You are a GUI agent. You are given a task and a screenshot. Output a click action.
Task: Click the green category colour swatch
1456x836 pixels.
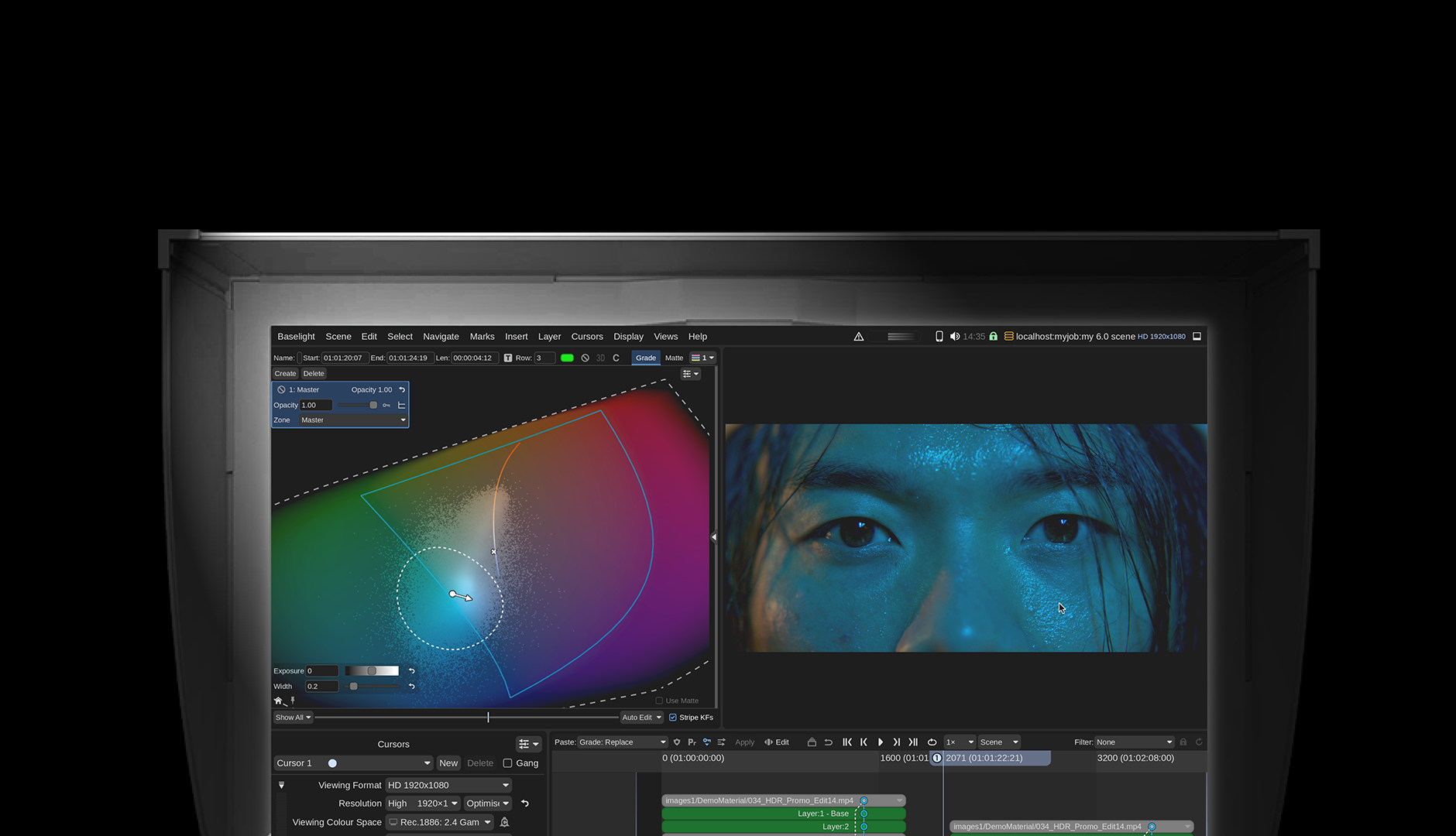[x=567, y=358]
